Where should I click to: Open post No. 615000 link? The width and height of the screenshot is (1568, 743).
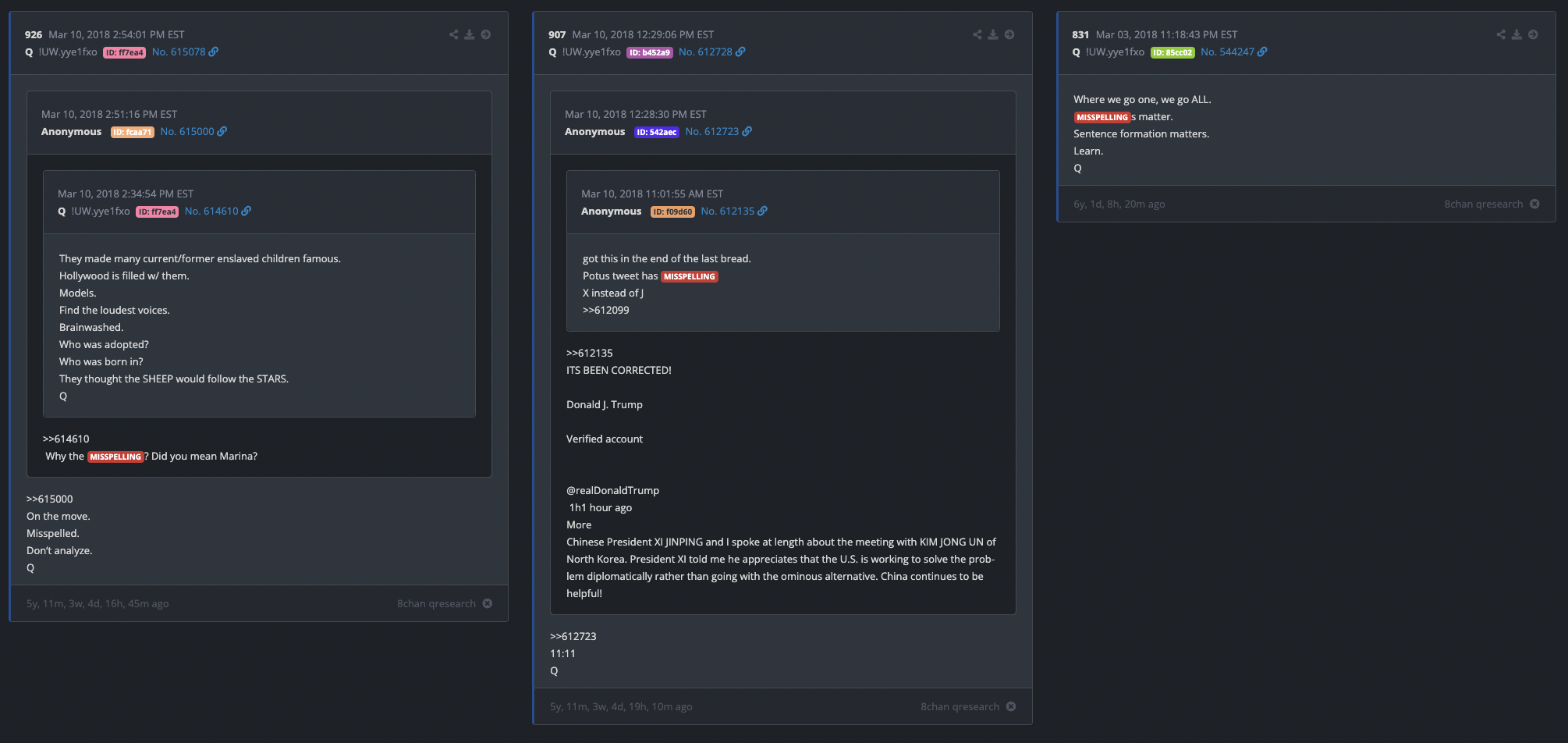[187, 131]
